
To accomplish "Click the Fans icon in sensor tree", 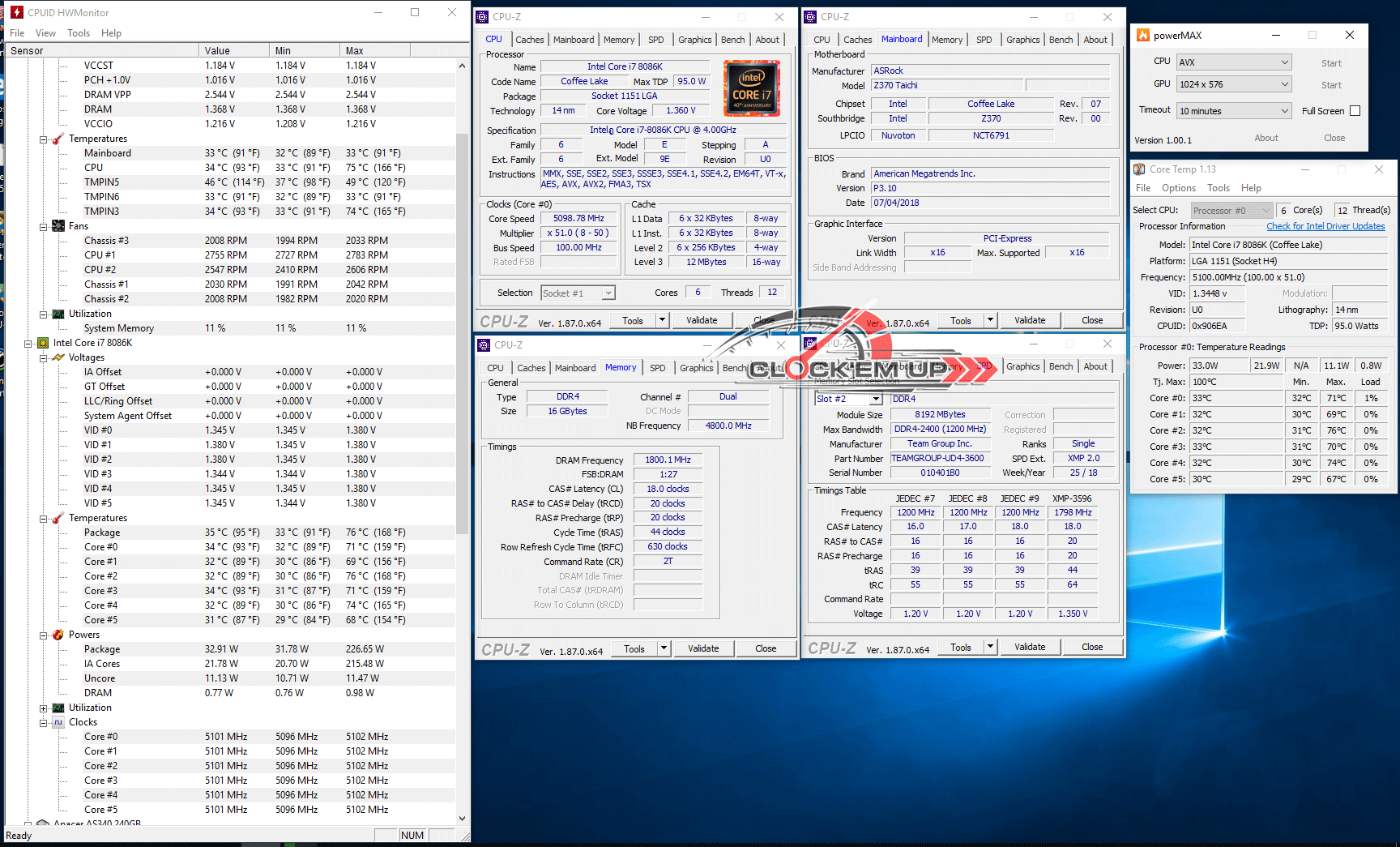I will tap(58, 226).
